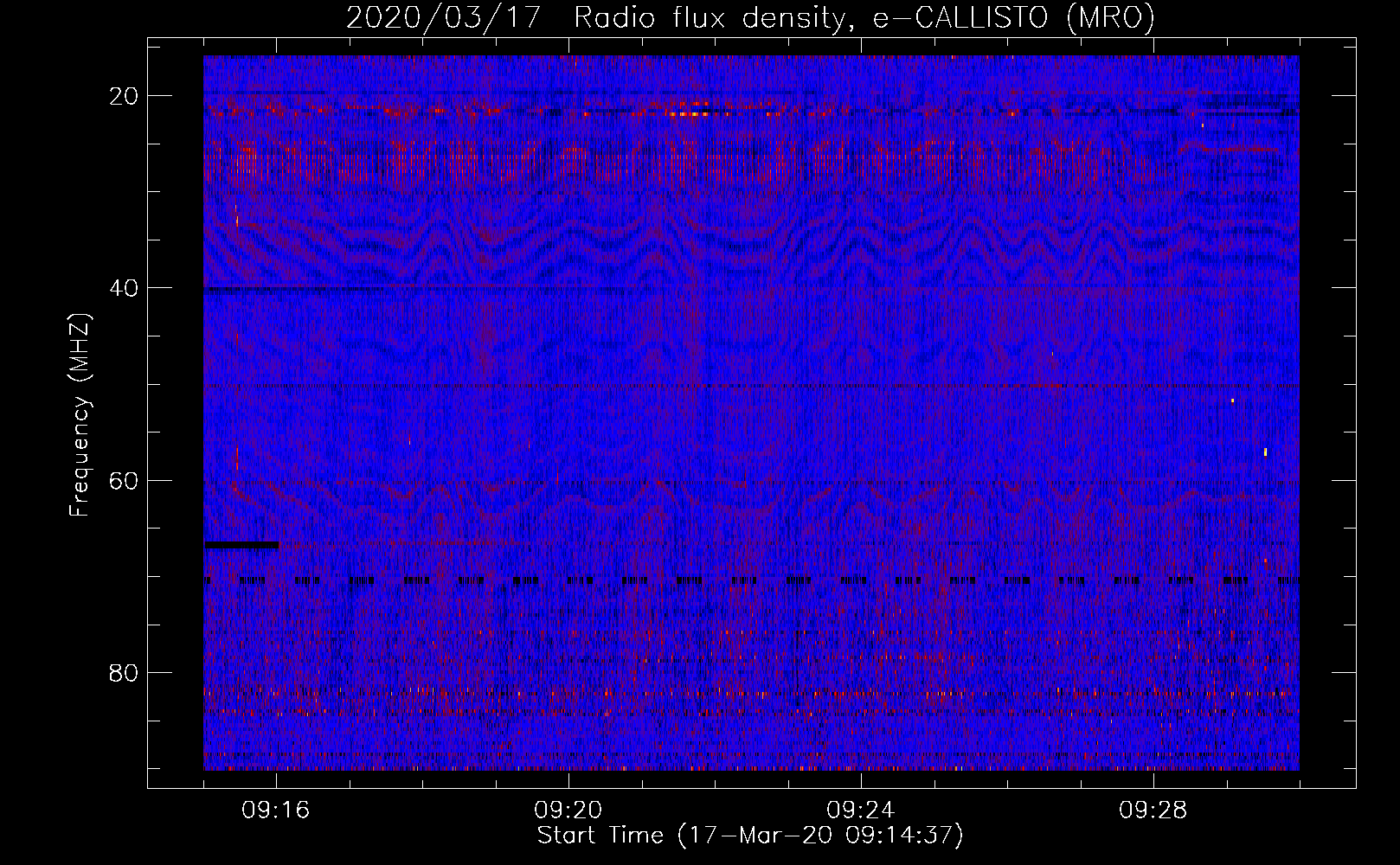Click the '09:28' time tick label
Viewport: 1400px width, 865px height.
[1153, 811]
